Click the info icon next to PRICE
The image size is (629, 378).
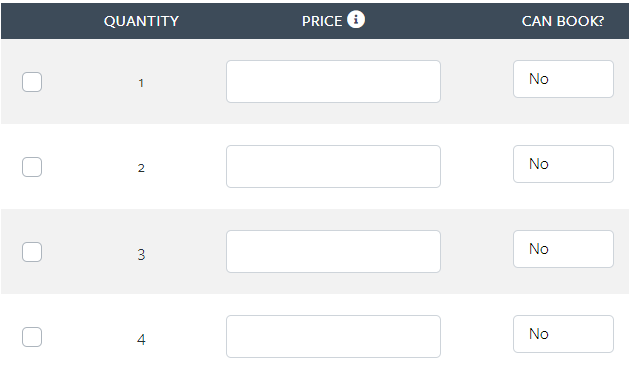point(356,19)
